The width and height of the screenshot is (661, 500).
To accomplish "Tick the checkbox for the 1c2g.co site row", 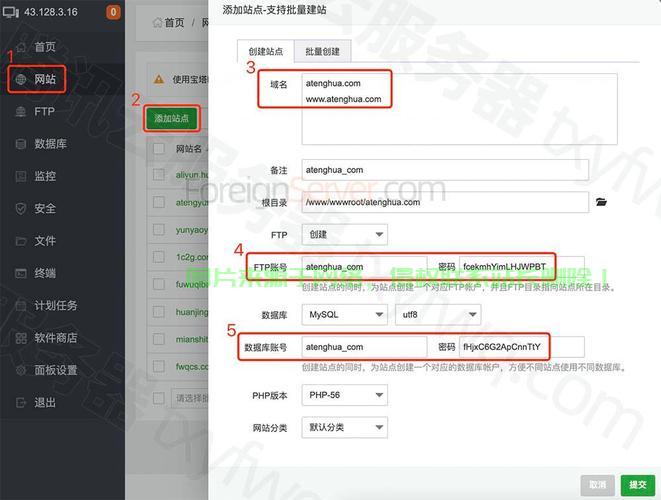I will [x=159, y=257].
